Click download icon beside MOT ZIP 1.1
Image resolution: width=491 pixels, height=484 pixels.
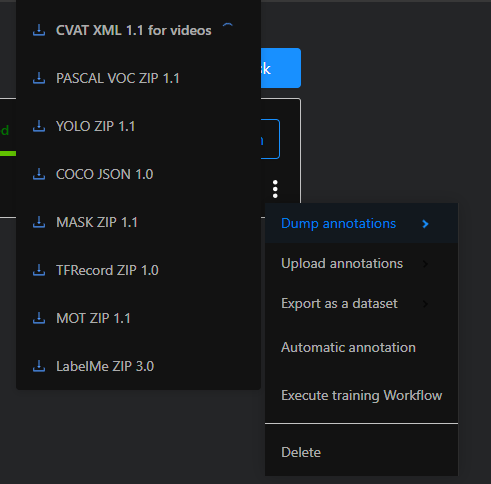click(39, 318)
